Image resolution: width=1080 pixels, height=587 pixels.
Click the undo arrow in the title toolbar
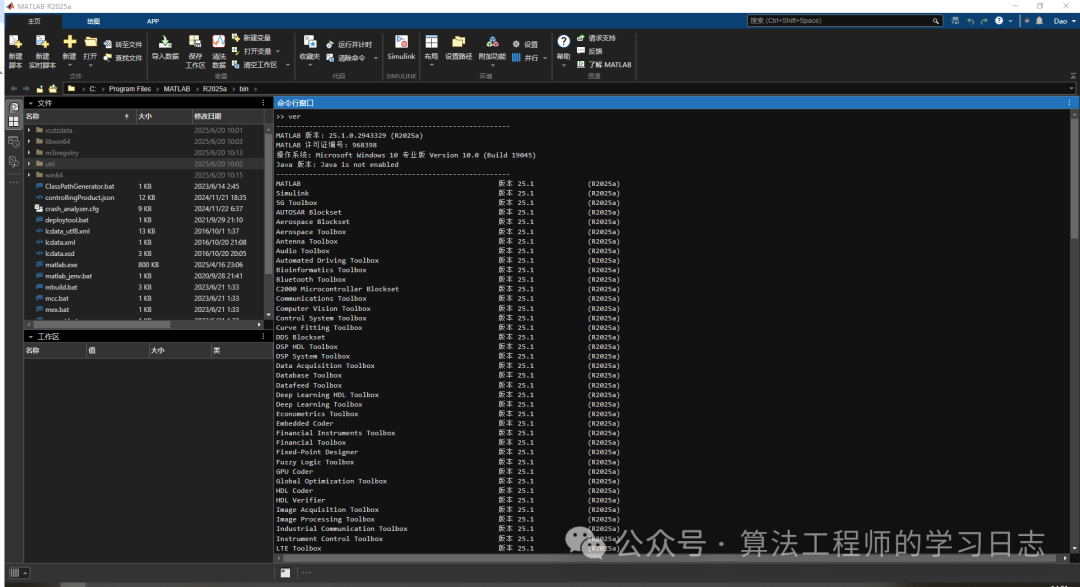point(970,21)
